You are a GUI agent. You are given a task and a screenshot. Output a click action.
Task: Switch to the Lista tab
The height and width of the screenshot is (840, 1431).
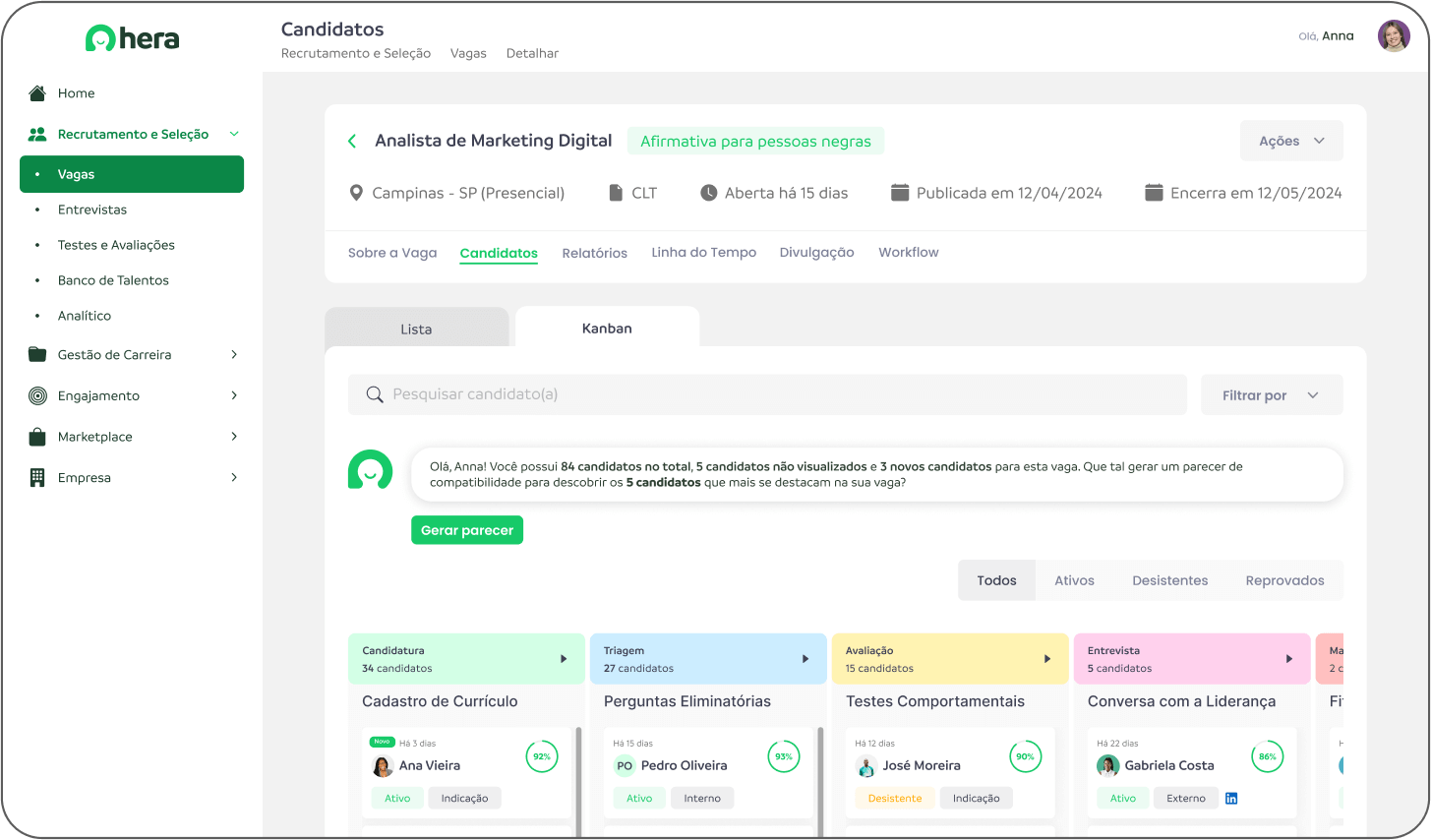(x=416, y=329)
